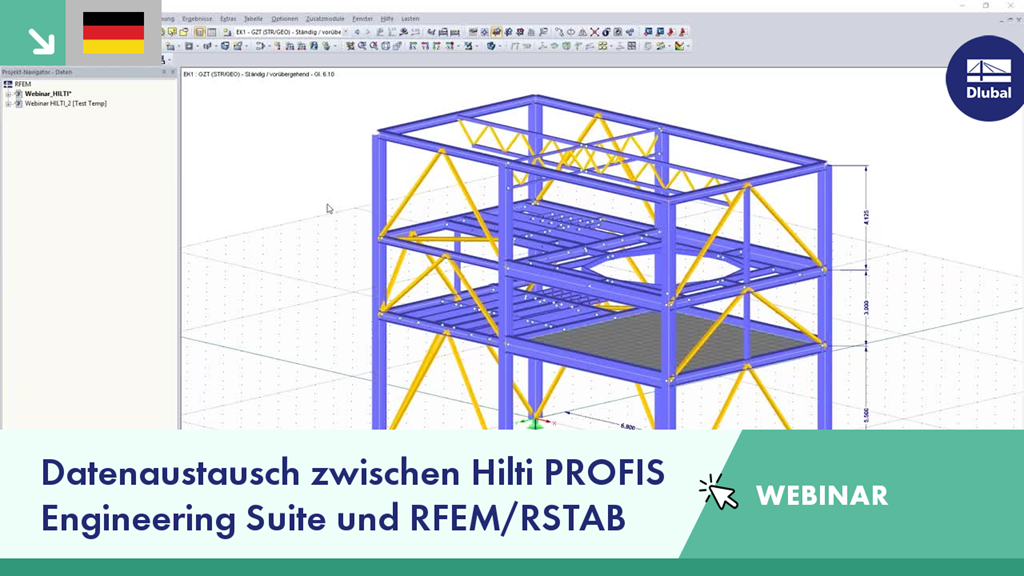Open the Tabelle menu
1024x576 pixels.
pos(253,19)
